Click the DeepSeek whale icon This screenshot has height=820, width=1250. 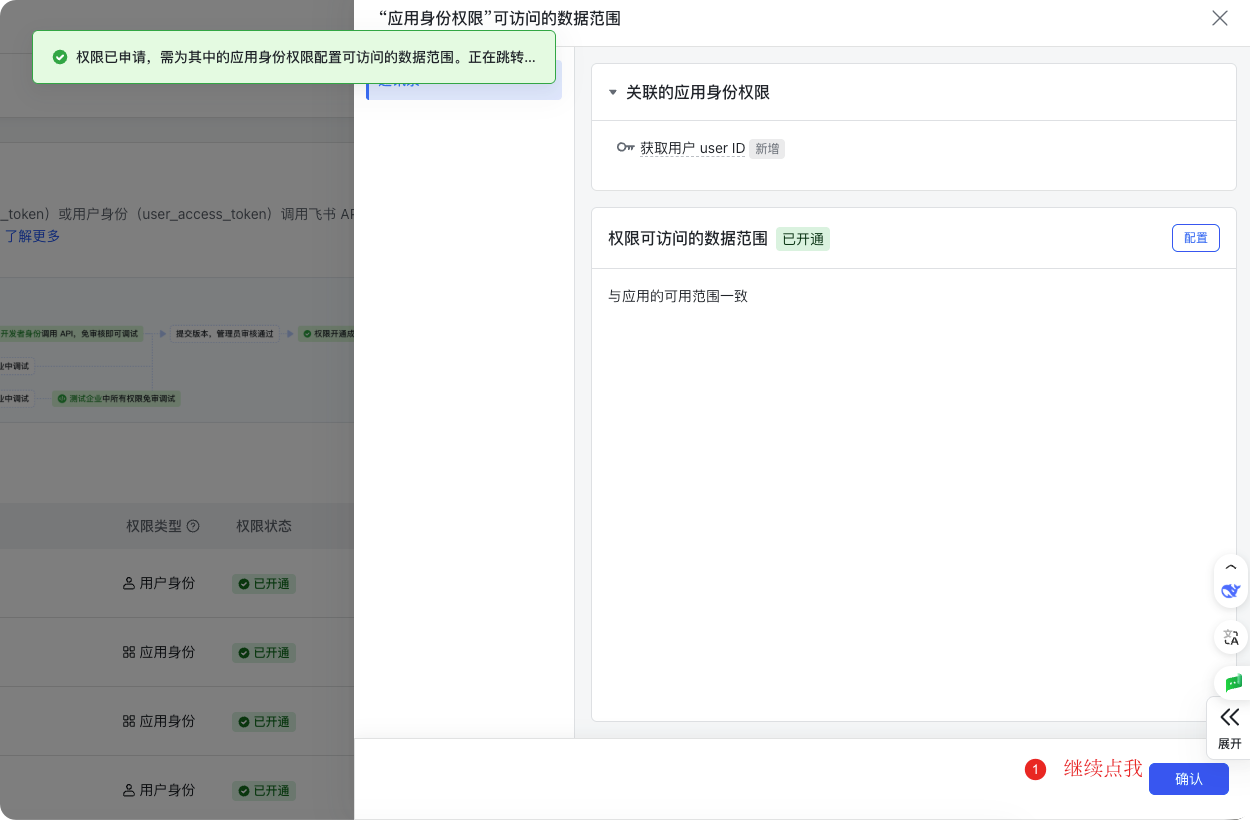coord(1231,590)
